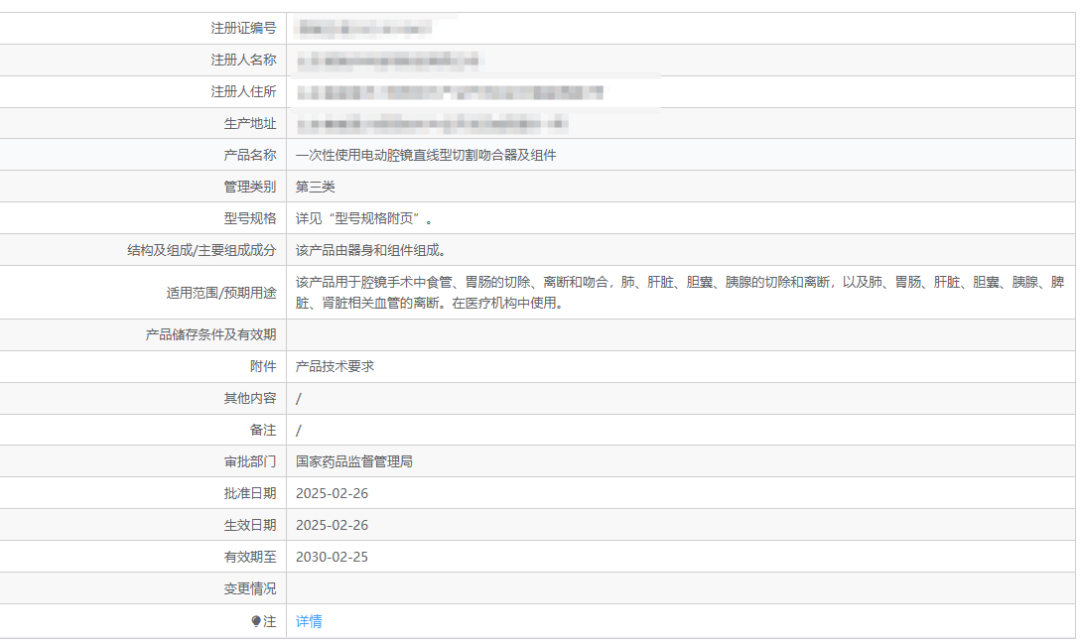Select the 管理类别 label
Viewport: 1080px width, 644px height.
[250, 187]
